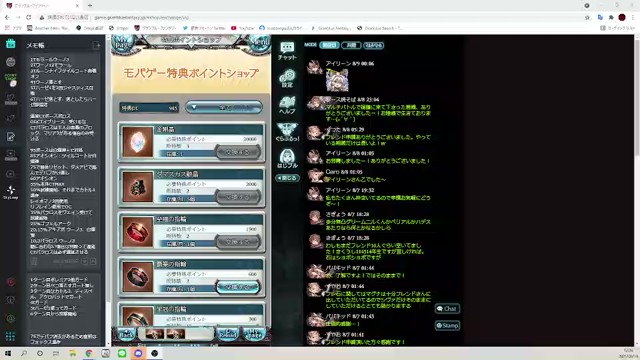Click the はじプル character icon
Screen dimensions: 640x360
click(287, 158)
